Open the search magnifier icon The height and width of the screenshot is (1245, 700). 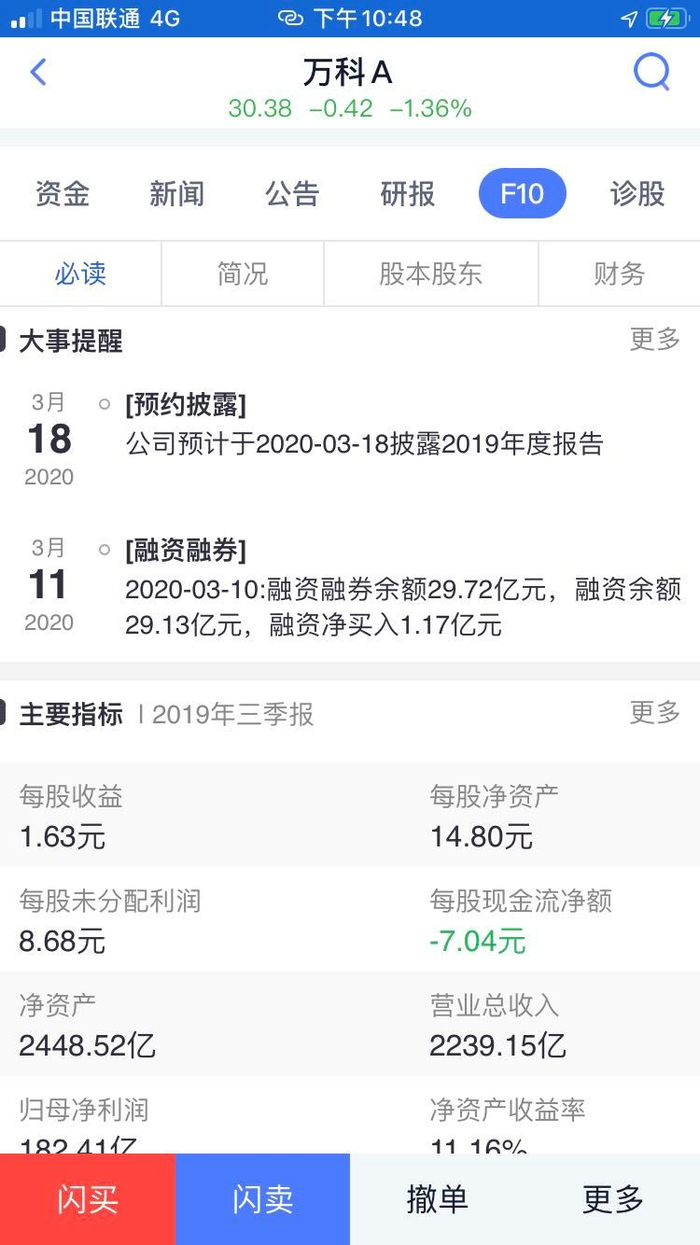pos(652,72)
